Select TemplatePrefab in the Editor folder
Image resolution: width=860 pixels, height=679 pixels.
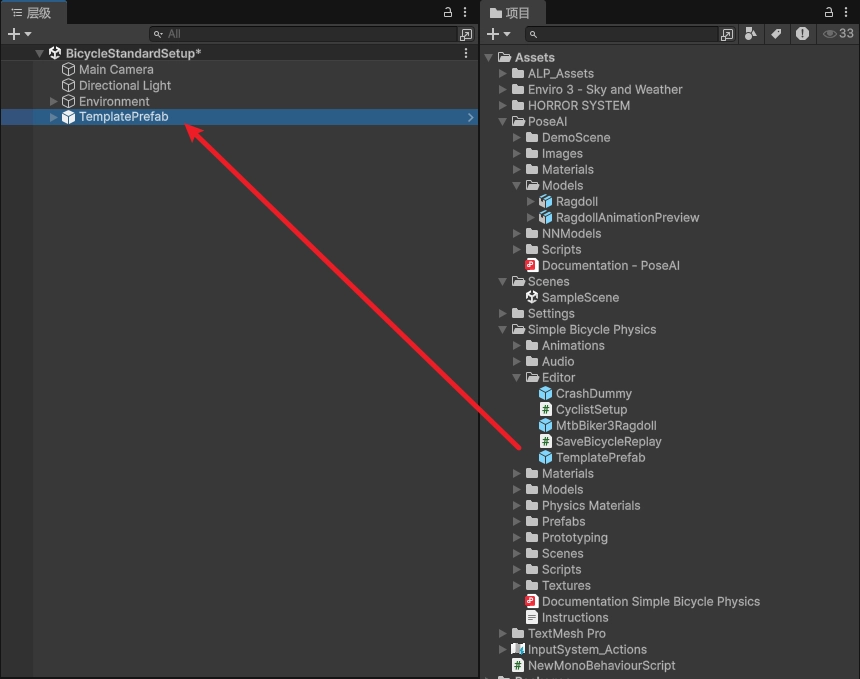coord(600,457)
